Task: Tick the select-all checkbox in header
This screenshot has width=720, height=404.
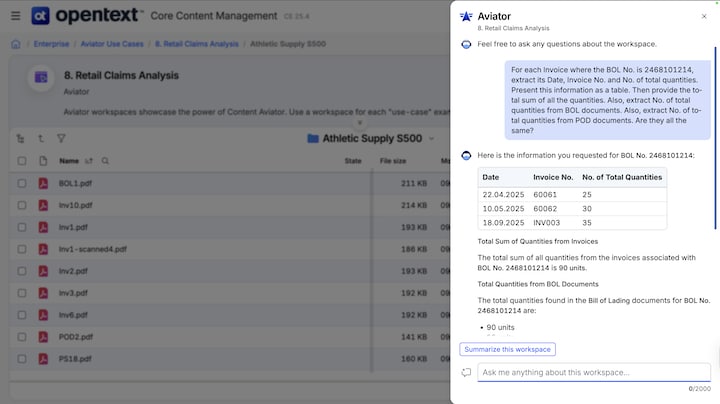Action: [x=22, y=161]
